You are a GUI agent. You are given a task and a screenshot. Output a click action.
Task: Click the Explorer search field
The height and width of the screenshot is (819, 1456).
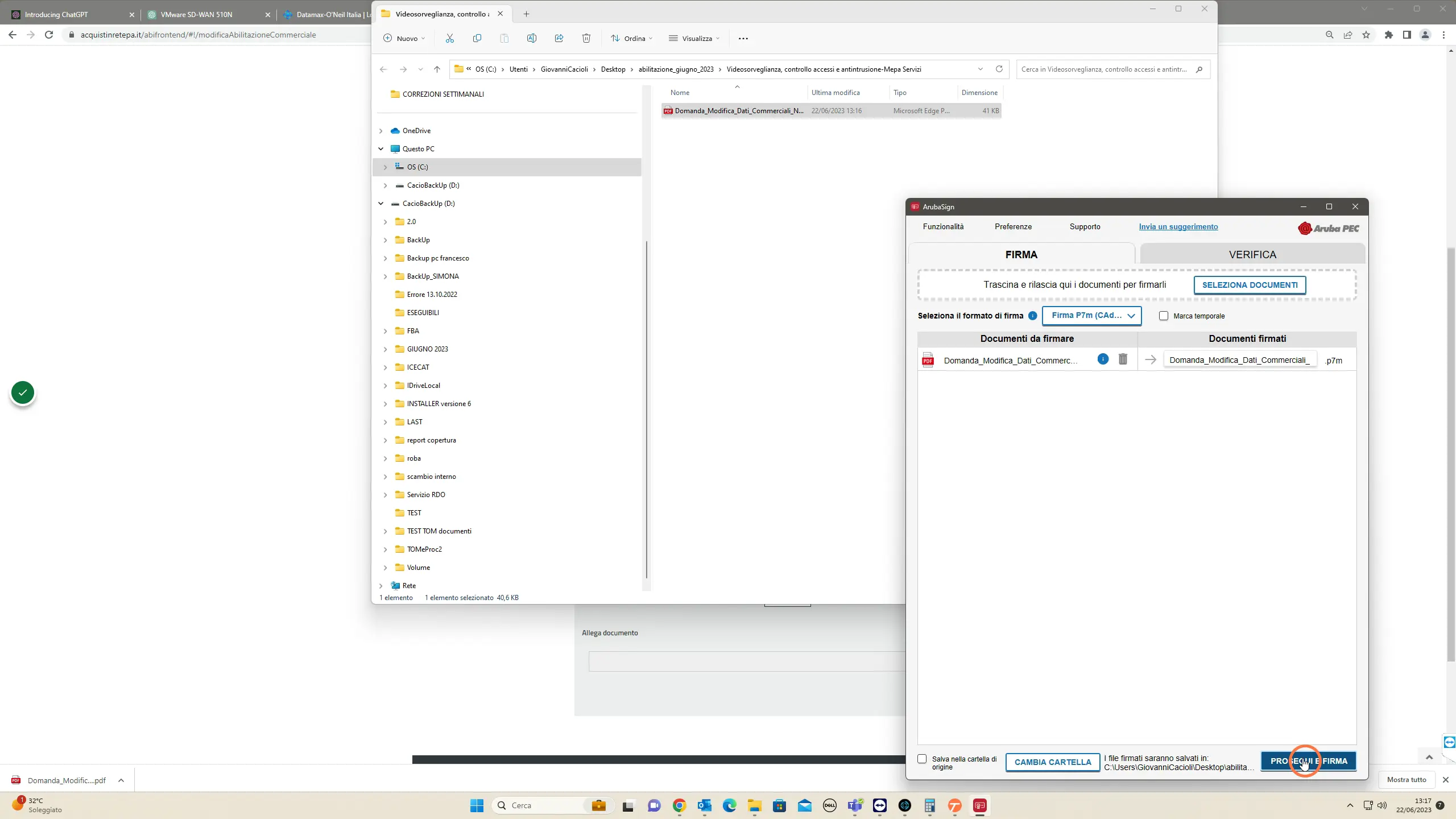click(1112, 69)
